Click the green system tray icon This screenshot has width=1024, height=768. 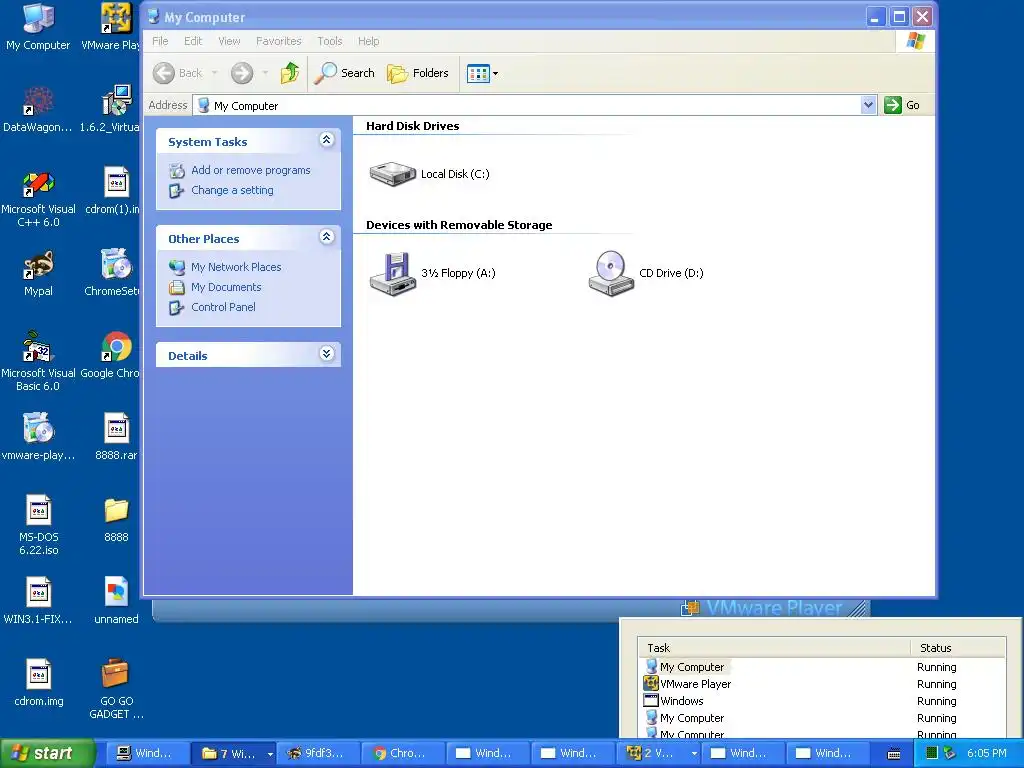click(933, 754)
